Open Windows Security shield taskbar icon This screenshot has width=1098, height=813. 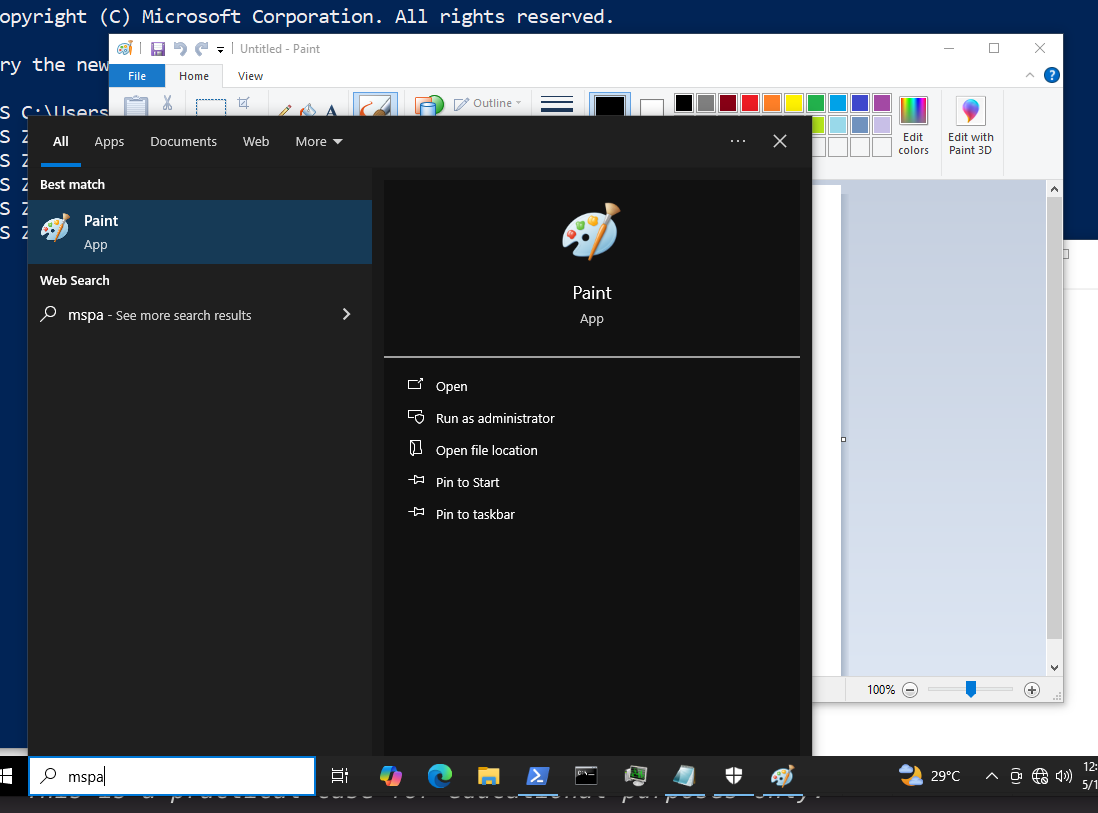tap(733, 776)
